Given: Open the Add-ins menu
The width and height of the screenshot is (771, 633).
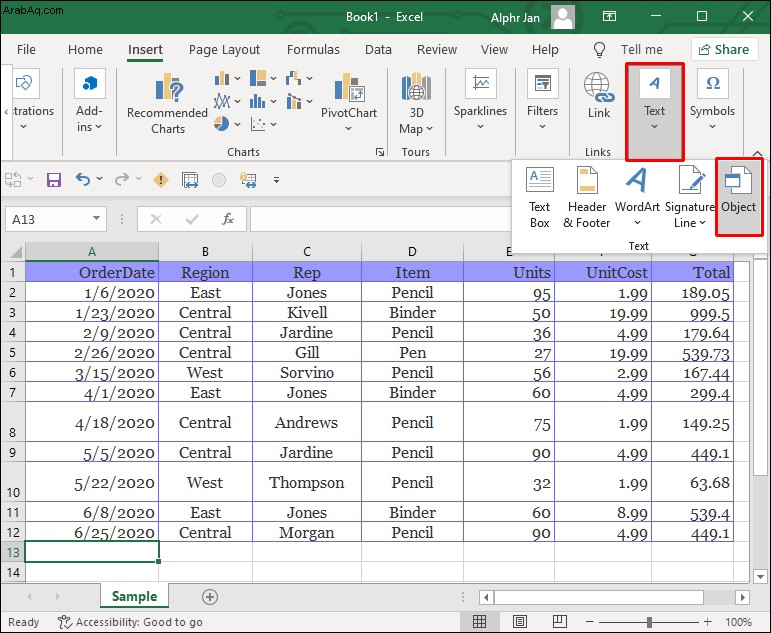Looking at the screenshot, I should pyautogui.click(x=89, y=101).
